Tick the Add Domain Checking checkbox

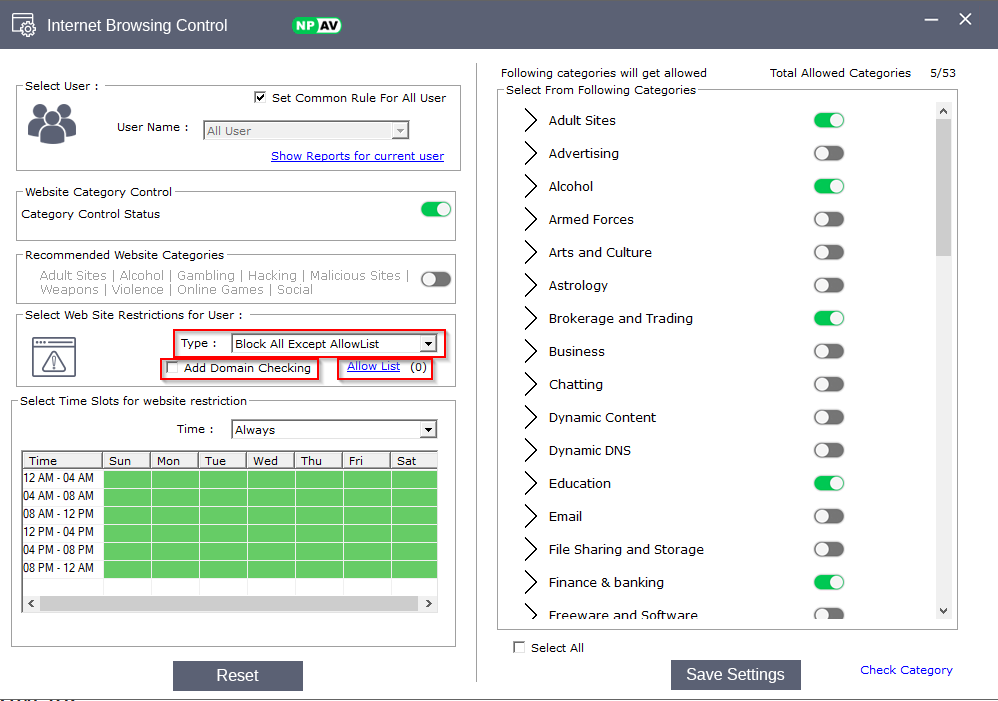point(173,368)
